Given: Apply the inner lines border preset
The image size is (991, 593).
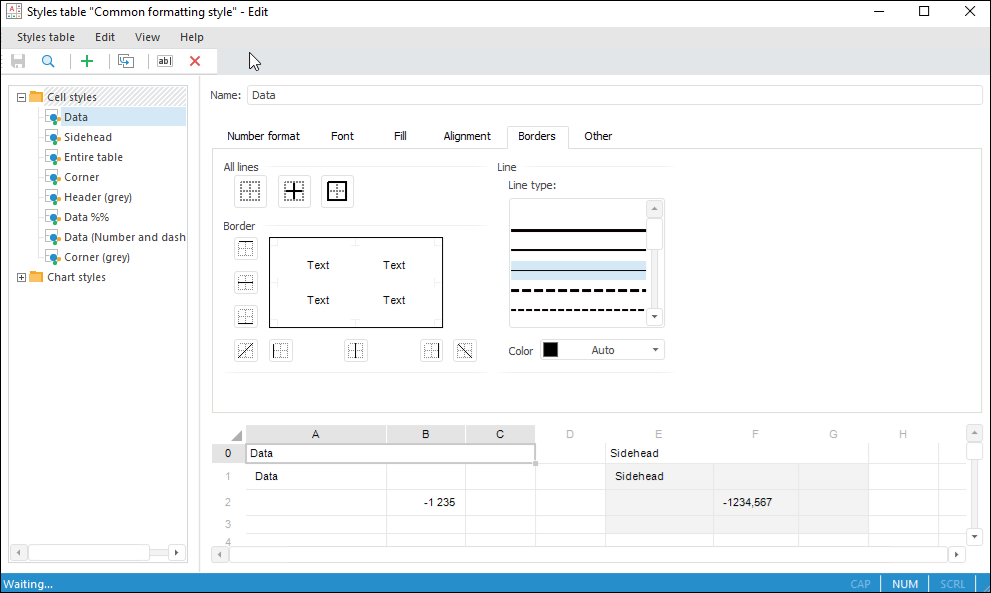Looking at the screenshot, I should [x=294, y=191].
